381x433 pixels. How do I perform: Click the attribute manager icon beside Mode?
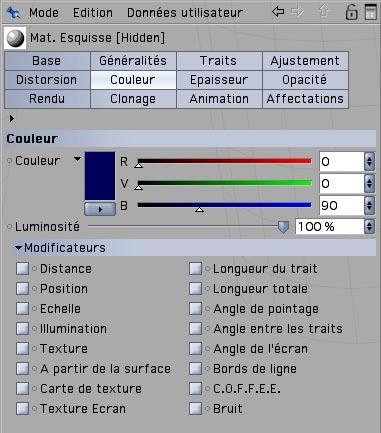(14, 13)
